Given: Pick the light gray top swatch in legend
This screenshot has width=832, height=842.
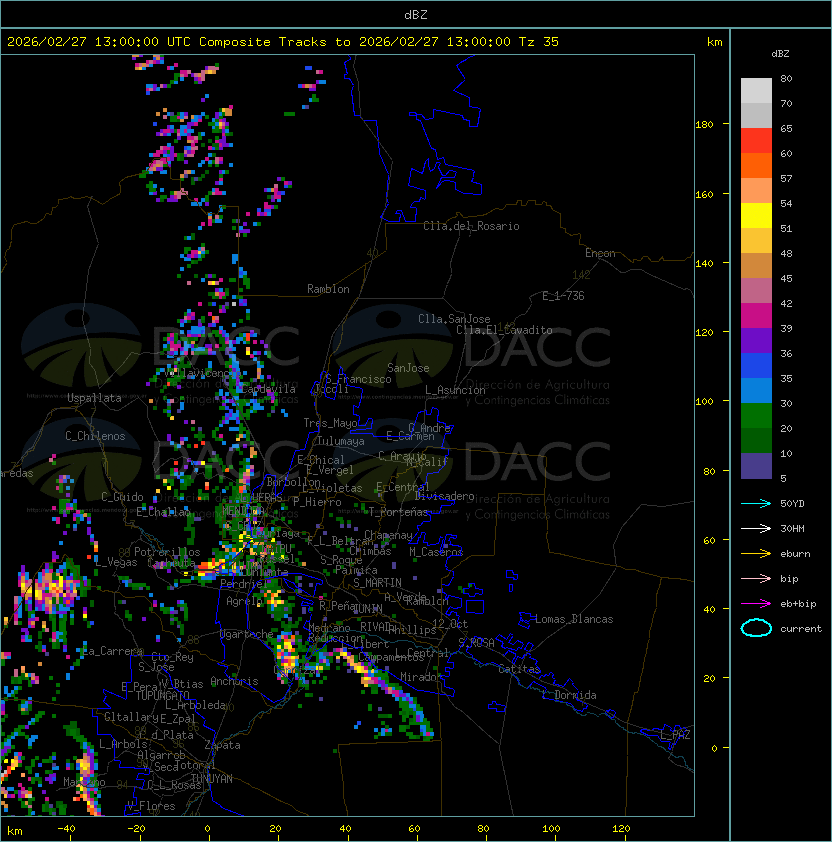Looking at the screenshot, I should 756,90.
